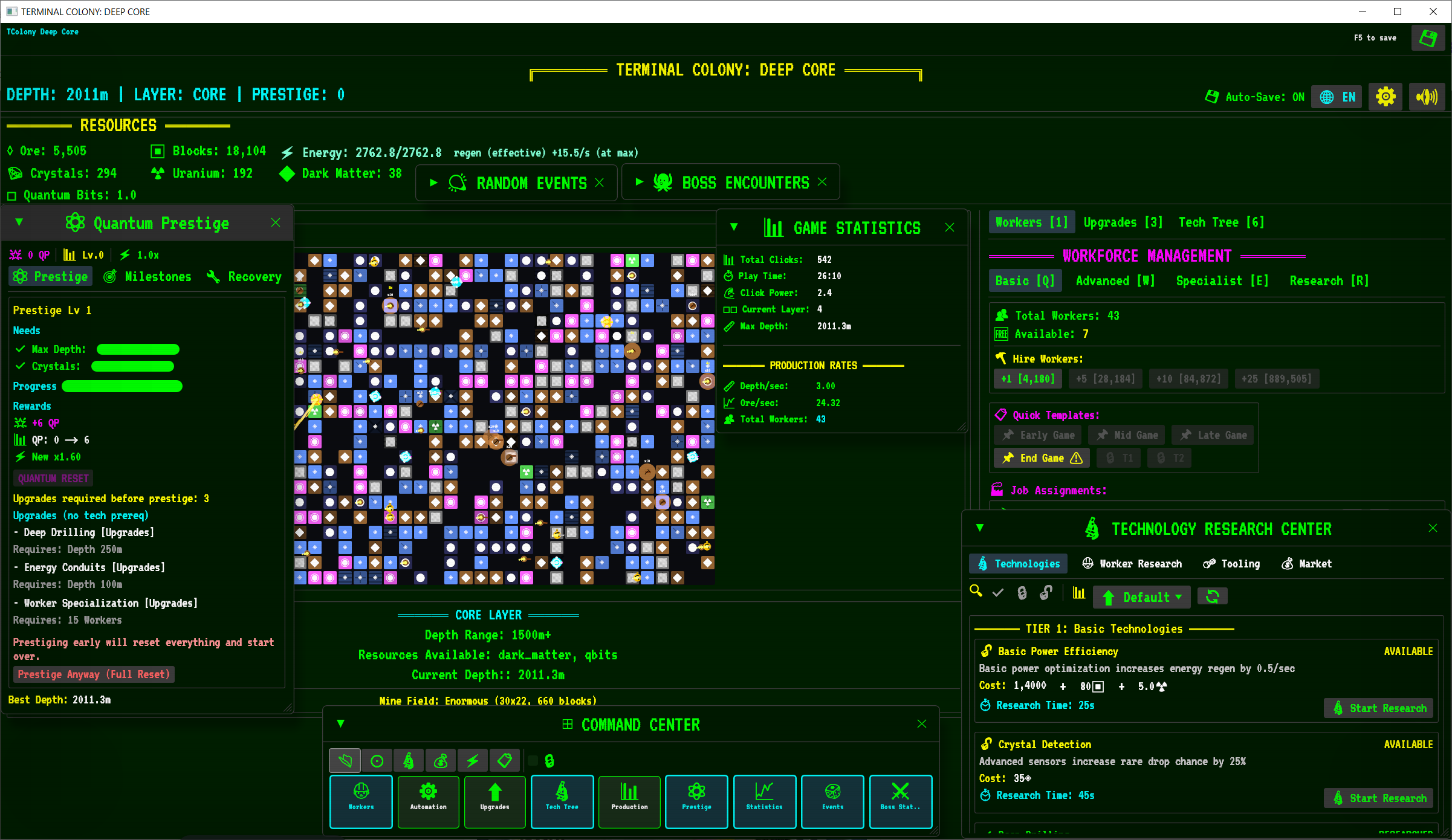Toggle the locked padlock filter in research toolbar
Image resolution: width=1452 pixels, height=840 pixels.
point(1022,592)
